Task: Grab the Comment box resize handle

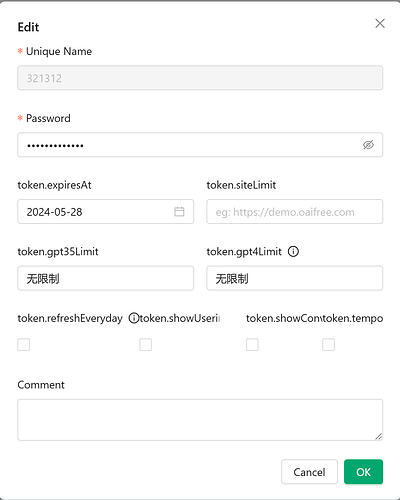Action: click(x=379, y=436)
